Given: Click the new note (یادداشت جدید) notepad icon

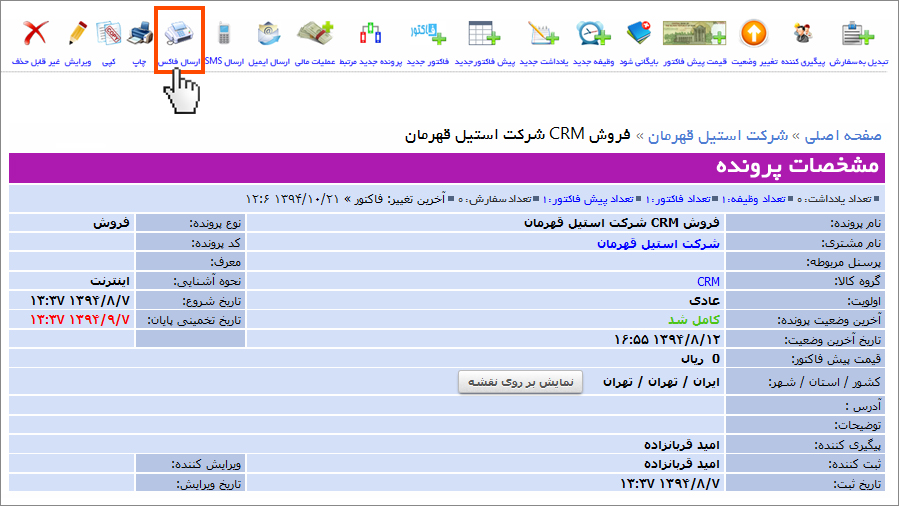Looking at the screenshot, I should (x=544, y=33).
